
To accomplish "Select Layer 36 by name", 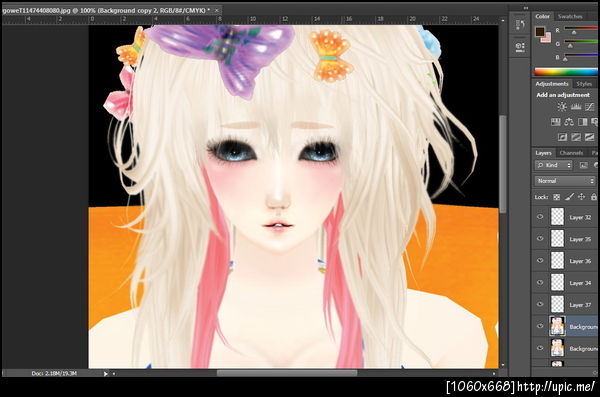I will 580,261.
